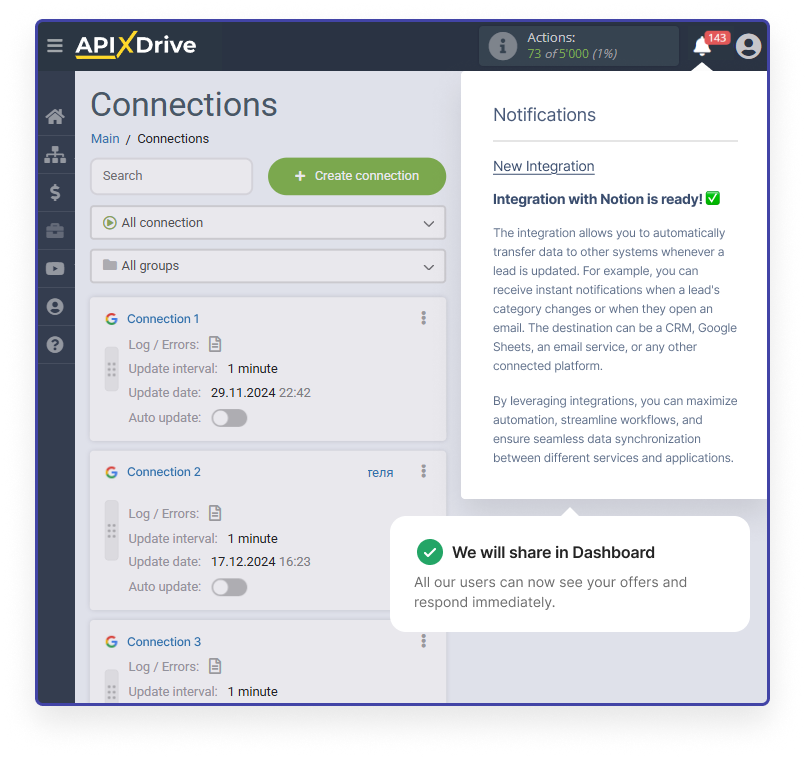This screenshot has height=757, width=805.
Task: Open the Home page from the sidebar
Action: click(x=56, y=115)
